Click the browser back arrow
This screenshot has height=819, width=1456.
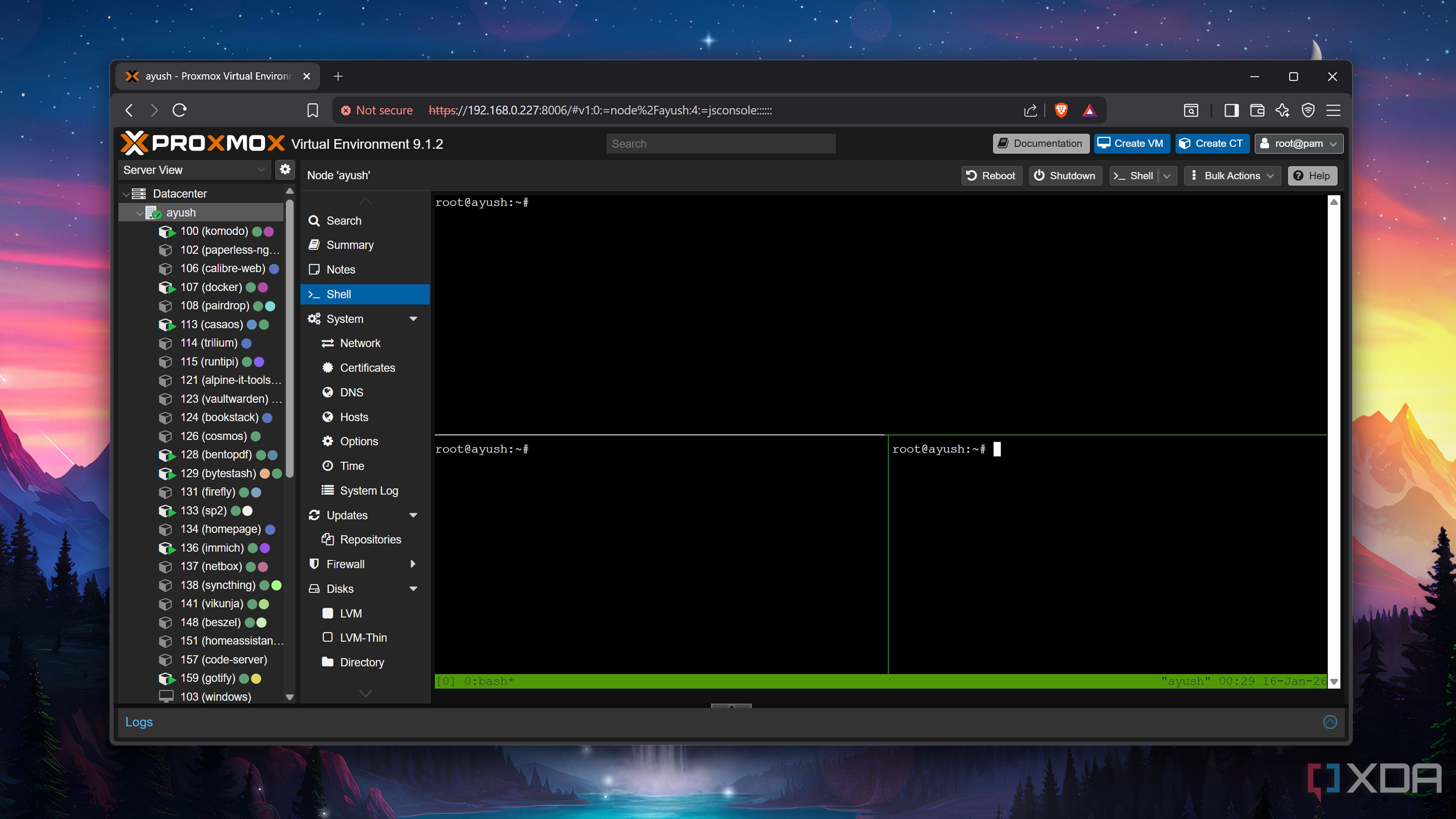point(129,110)
